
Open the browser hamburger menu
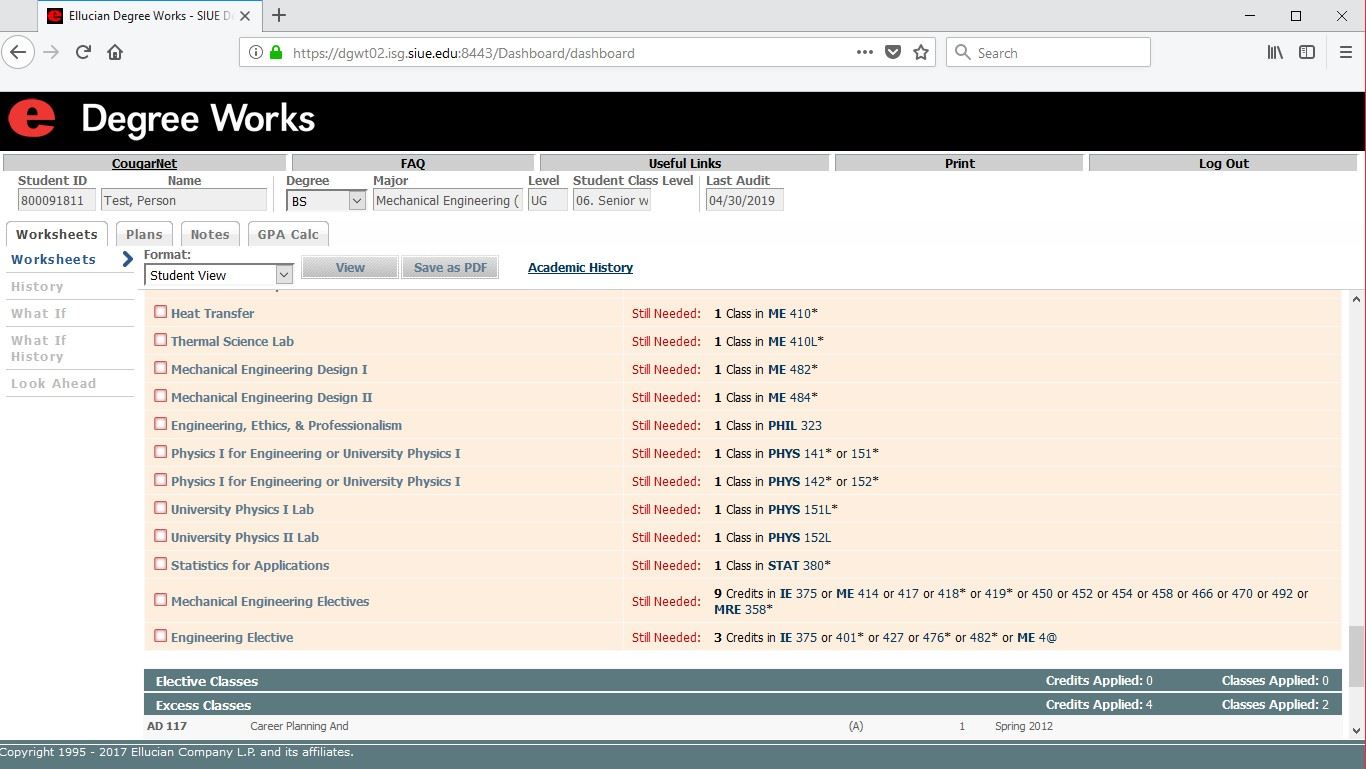coord(1345,52)
